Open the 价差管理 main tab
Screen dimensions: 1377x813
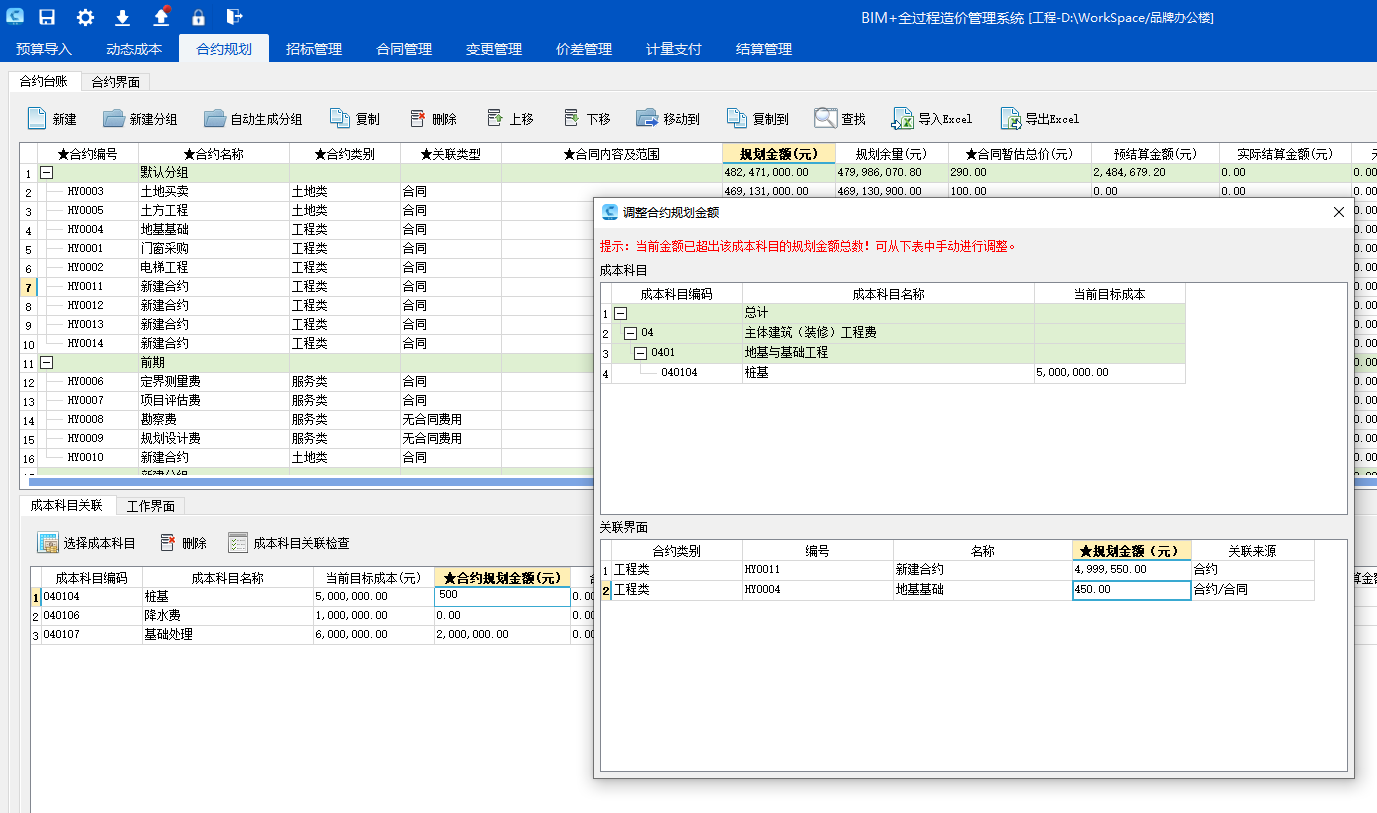pyautogui.click(x=584, y=49)
